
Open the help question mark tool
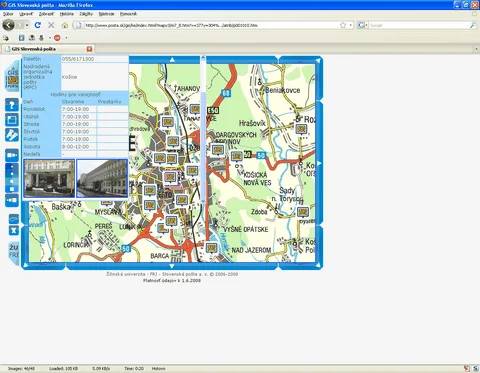[12, 105]
